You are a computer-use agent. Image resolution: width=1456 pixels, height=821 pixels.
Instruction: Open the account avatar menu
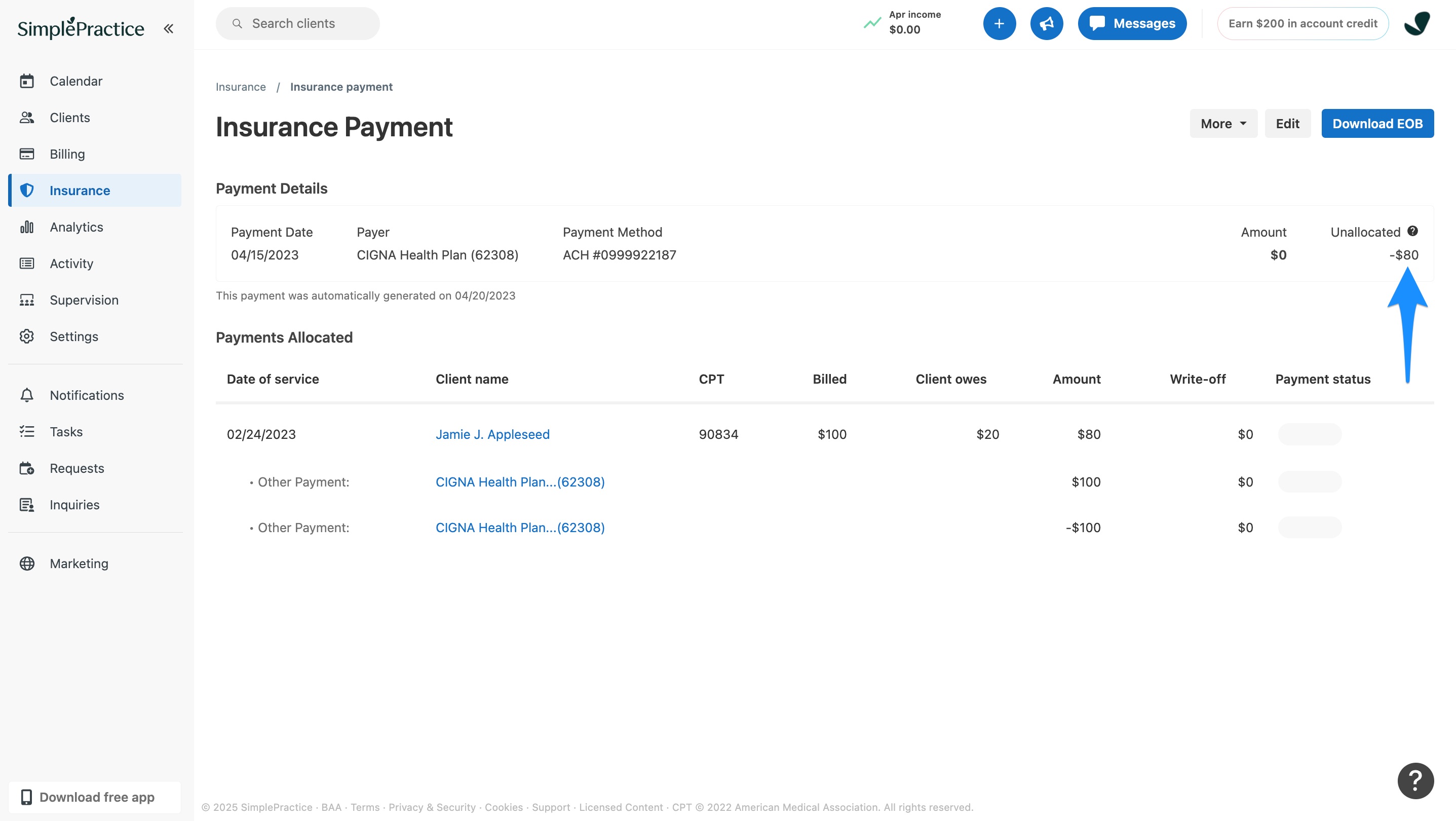[1417, 23]
